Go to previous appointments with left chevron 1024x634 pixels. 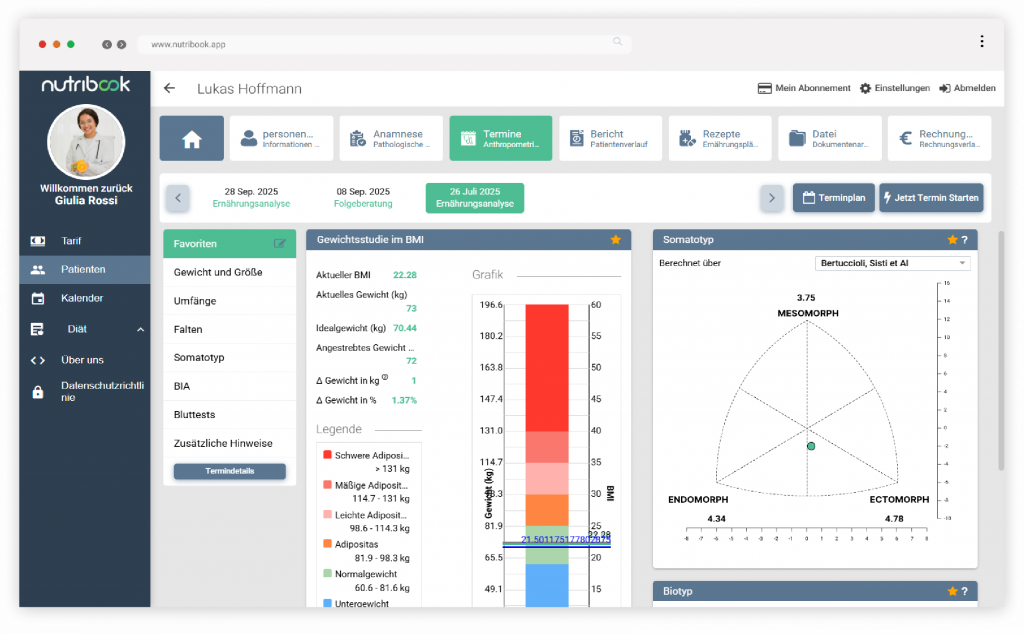177,198
